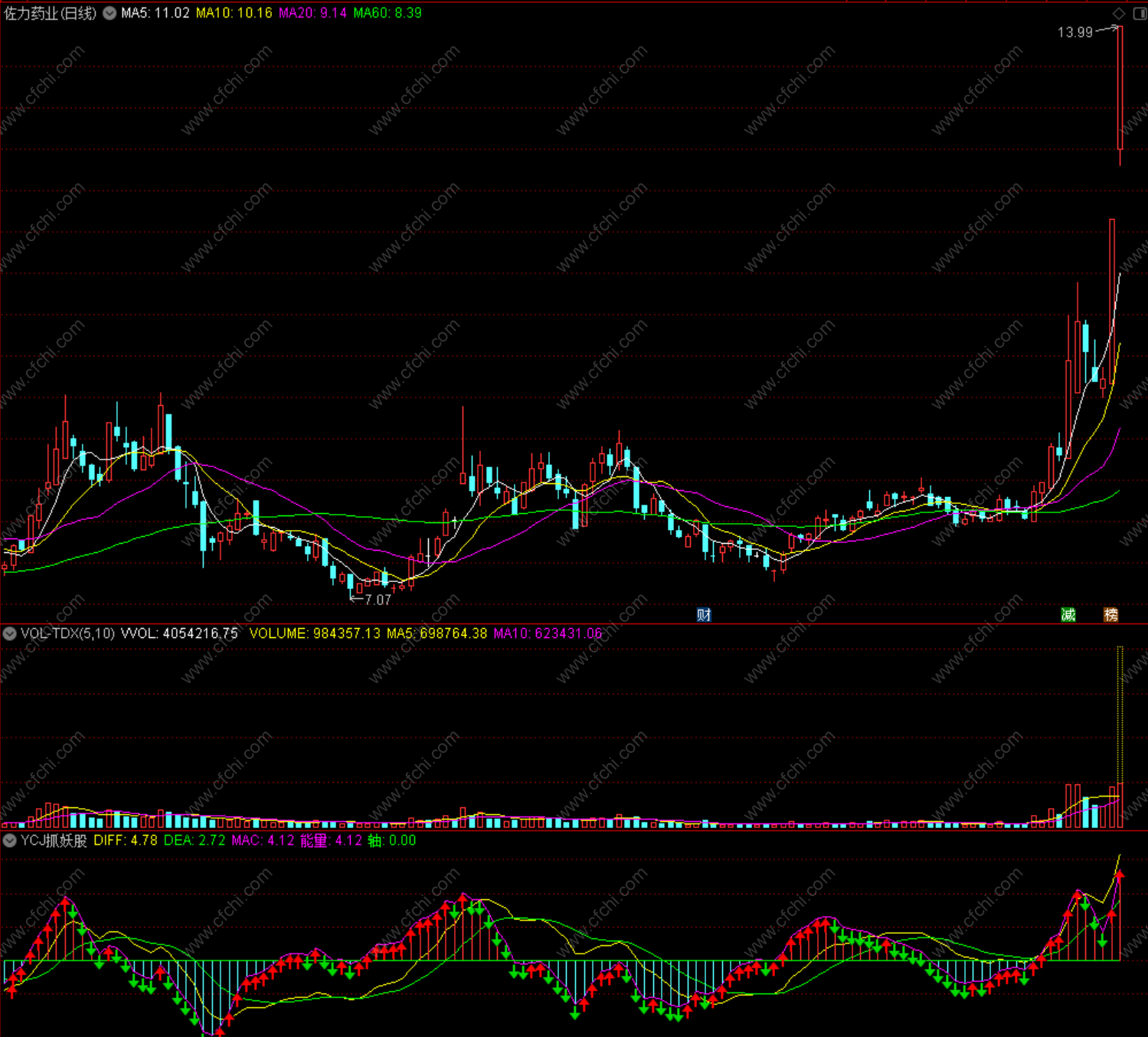The width and height of the screenshot is (1148, 1037).
Task: Click the blue 财 financial report marker
Action: pos(704,614)
